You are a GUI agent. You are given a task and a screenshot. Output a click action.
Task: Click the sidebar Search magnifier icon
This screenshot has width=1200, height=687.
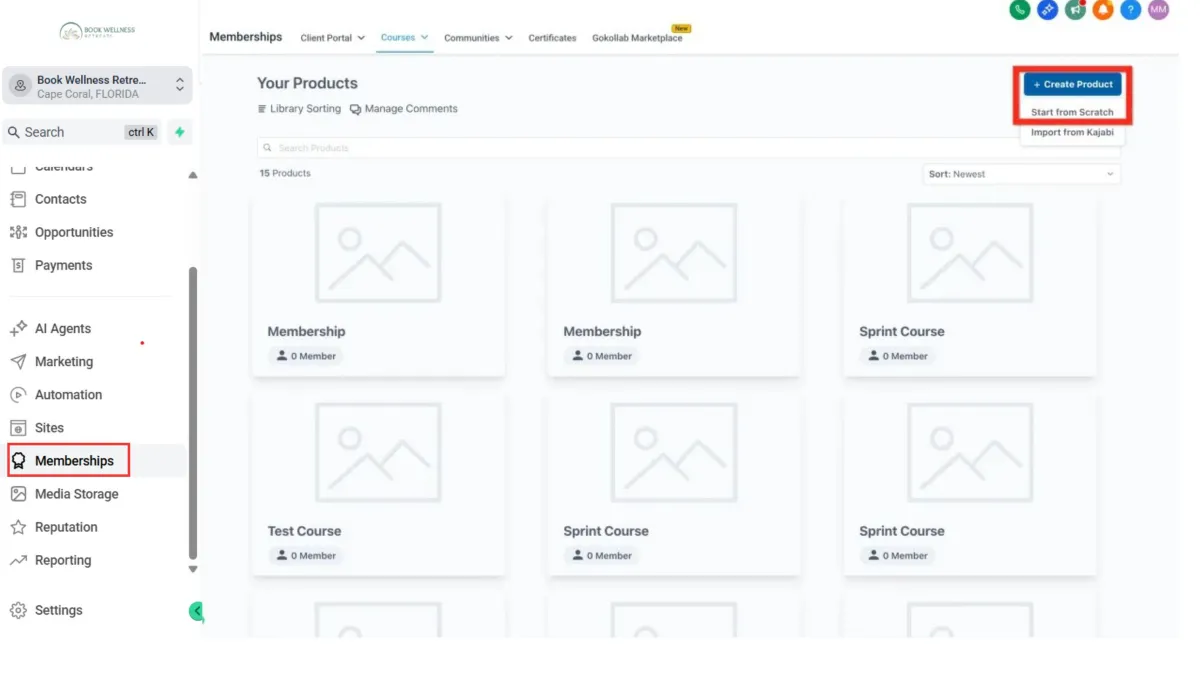pyautogui.click(x=14, y=132)
